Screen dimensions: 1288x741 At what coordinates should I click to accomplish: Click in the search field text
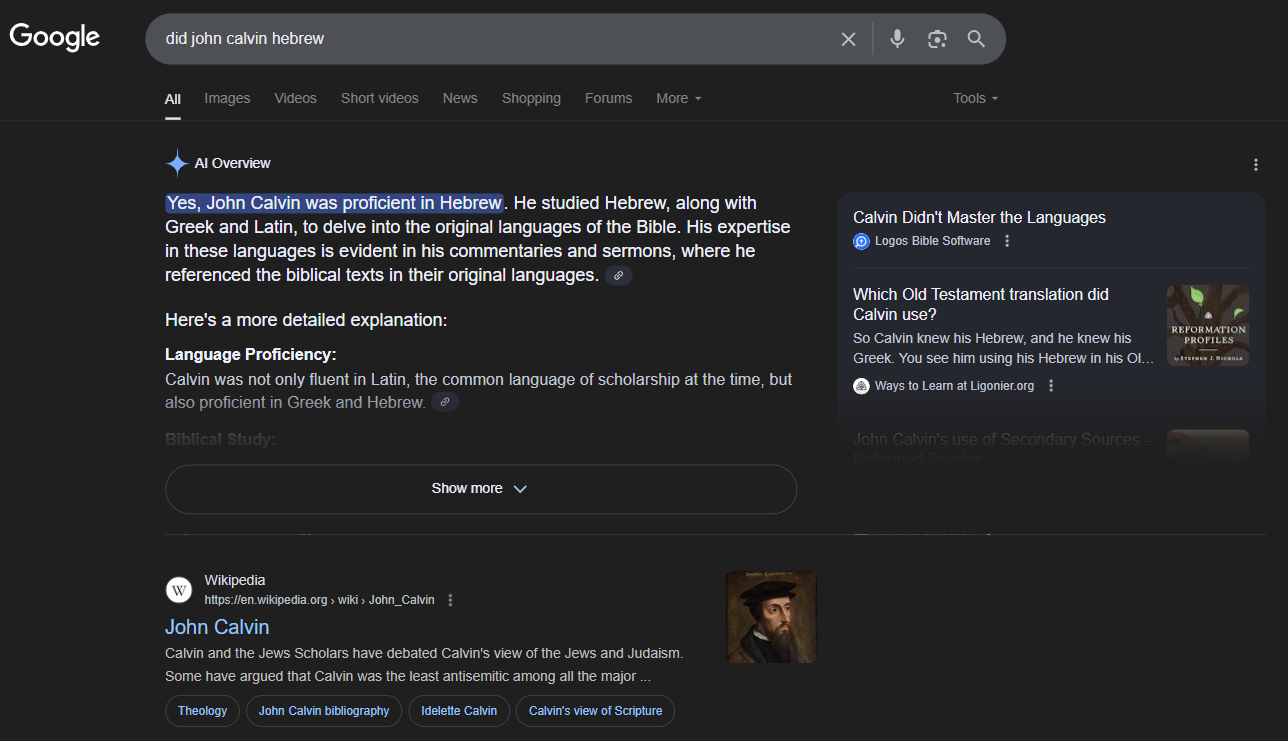[x=245, y=39]
